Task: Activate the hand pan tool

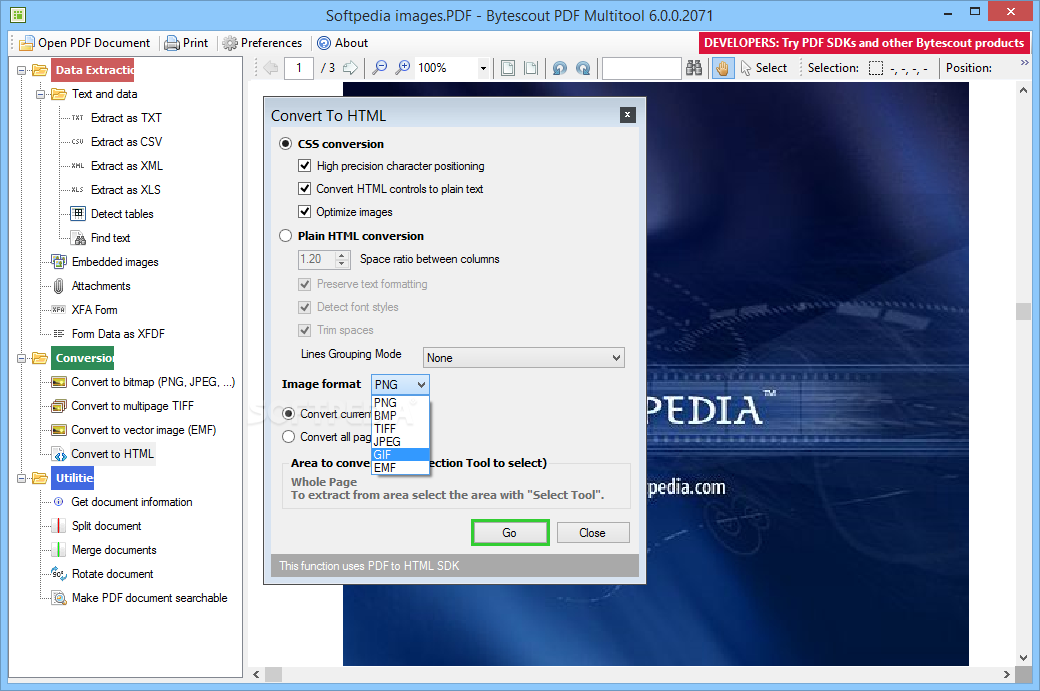Action: [x=722, y=68]
